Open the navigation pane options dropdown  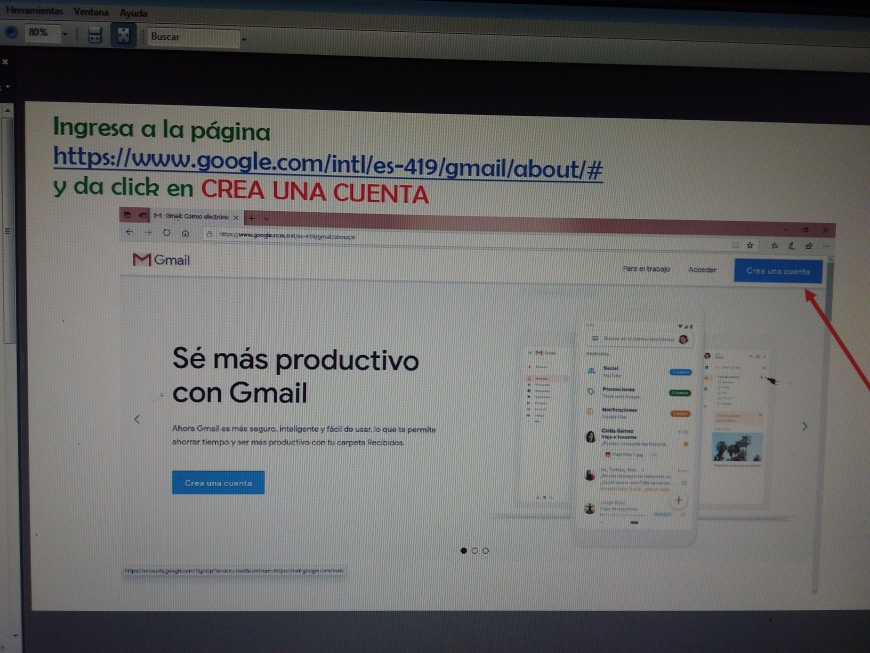[x=7, y=87]
